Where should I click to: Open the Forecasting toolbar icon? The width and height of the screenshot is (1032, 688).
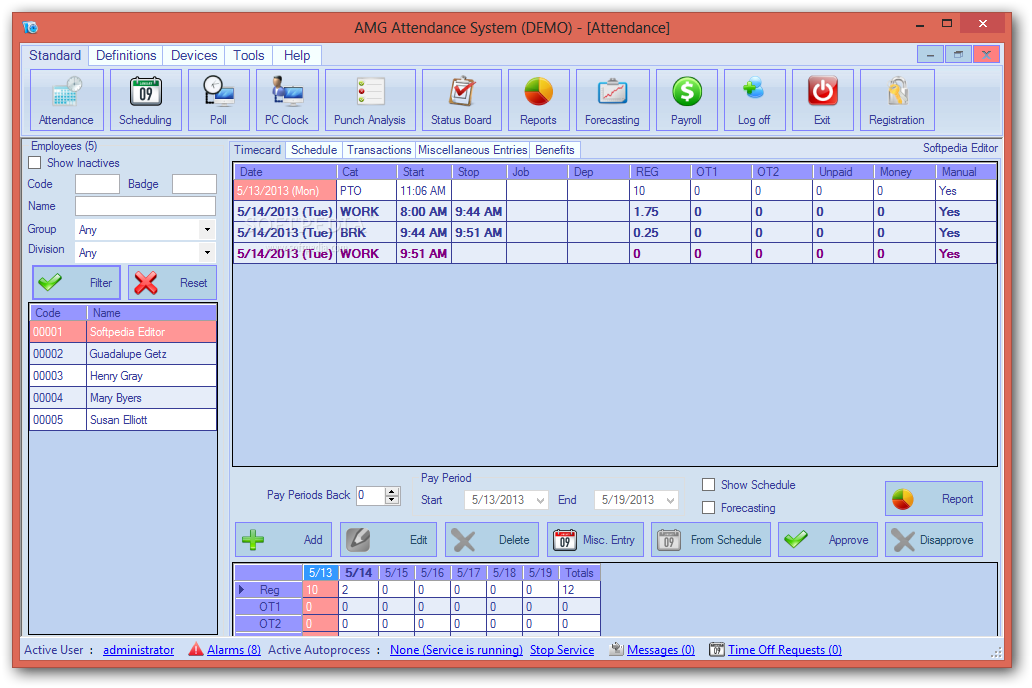(x=612, y=100)
